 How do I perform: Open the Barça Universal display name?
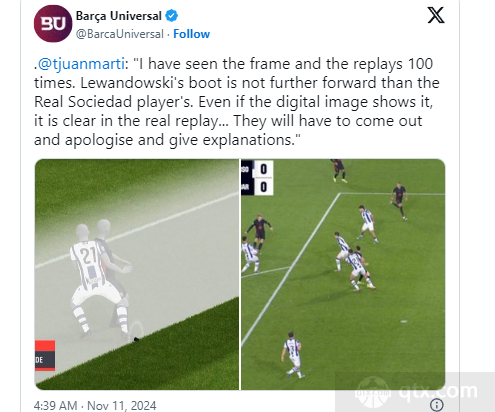point(119,16)
